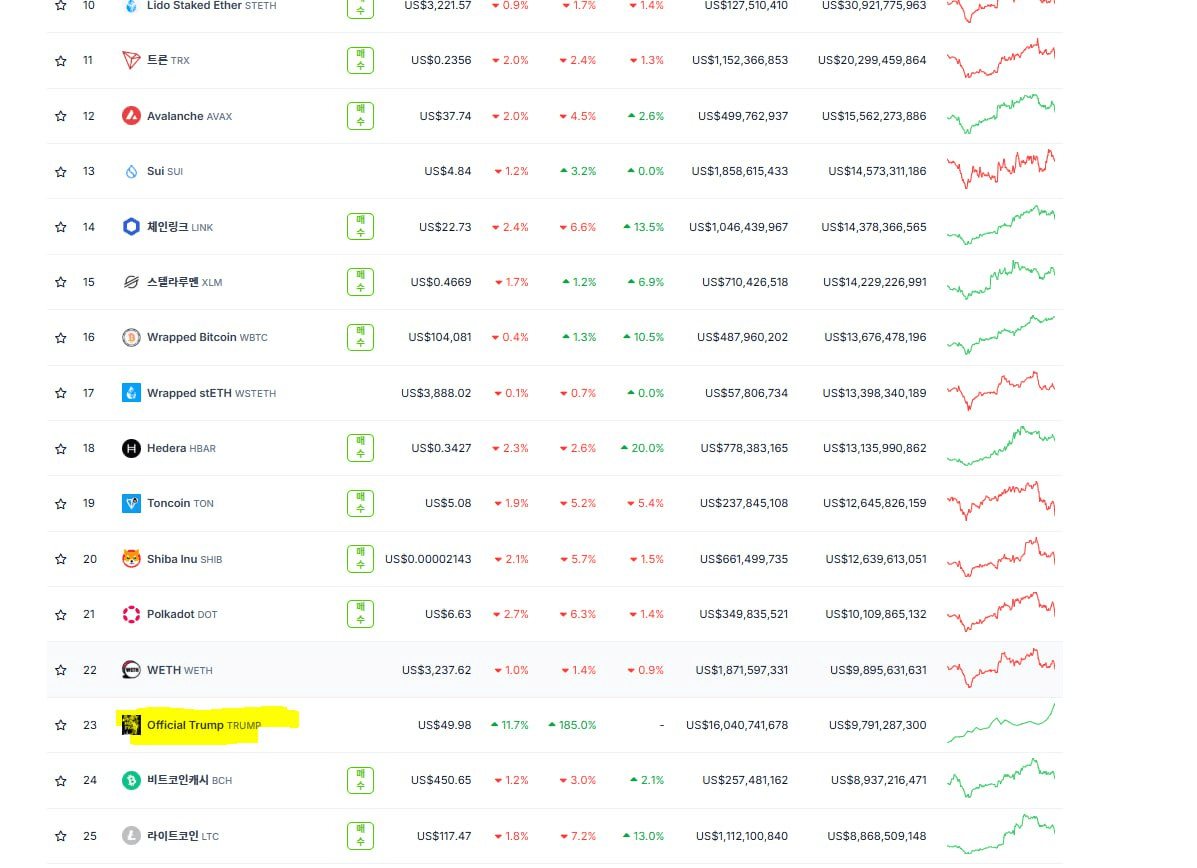Image resolution: width=1197 pixels, height=868 pixels.
Task: Toggle the star for Official Trump
Action: coord(61,725)
